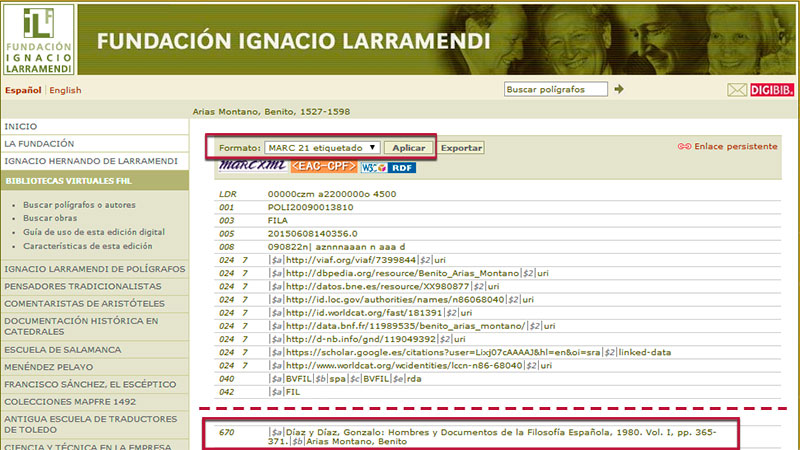Open the Formato dropdown MARC 21 etiquetado

(322, 148)
